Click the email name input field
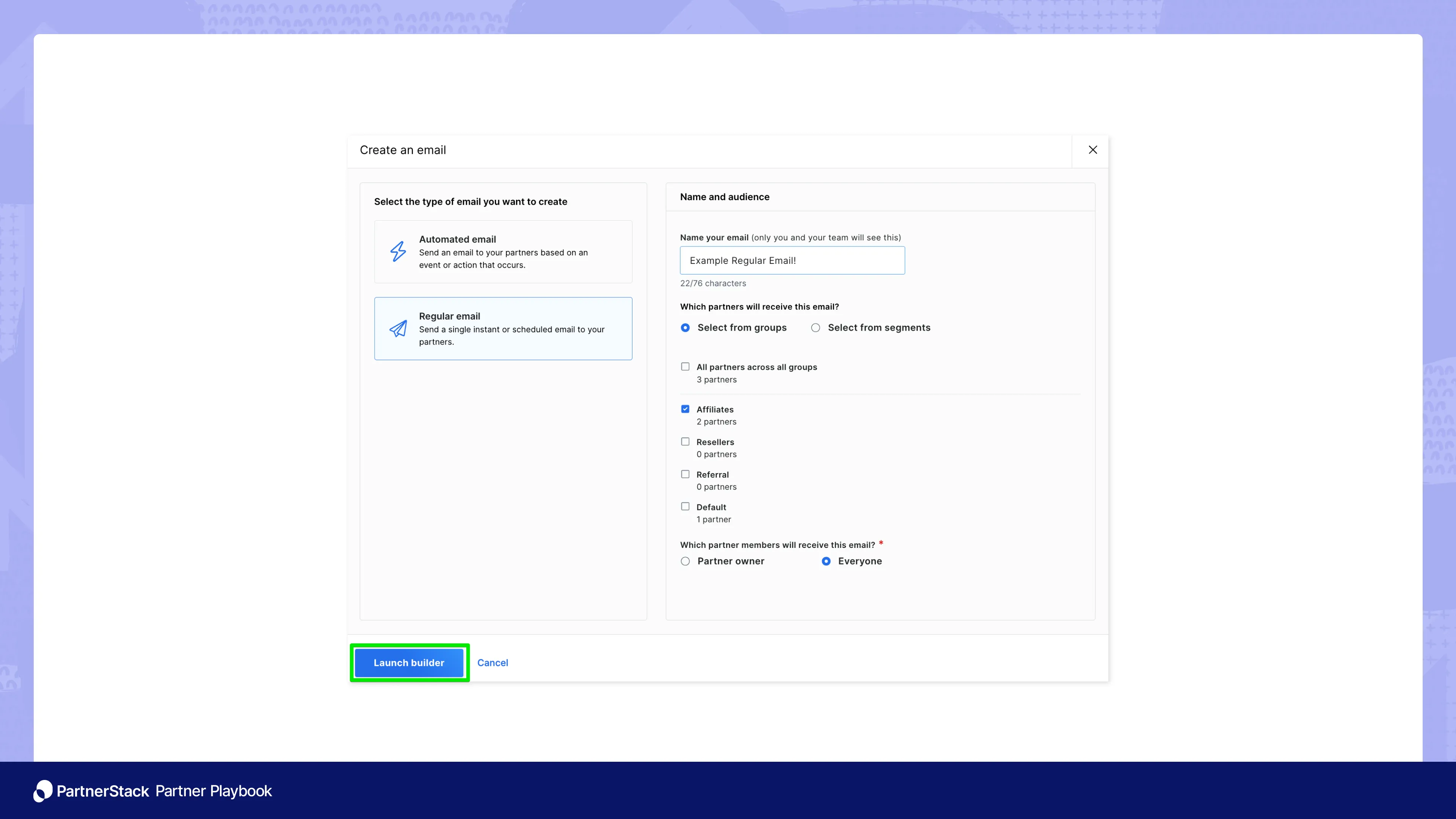This screenshot has width=1456, height=819. tap(792, 260)
